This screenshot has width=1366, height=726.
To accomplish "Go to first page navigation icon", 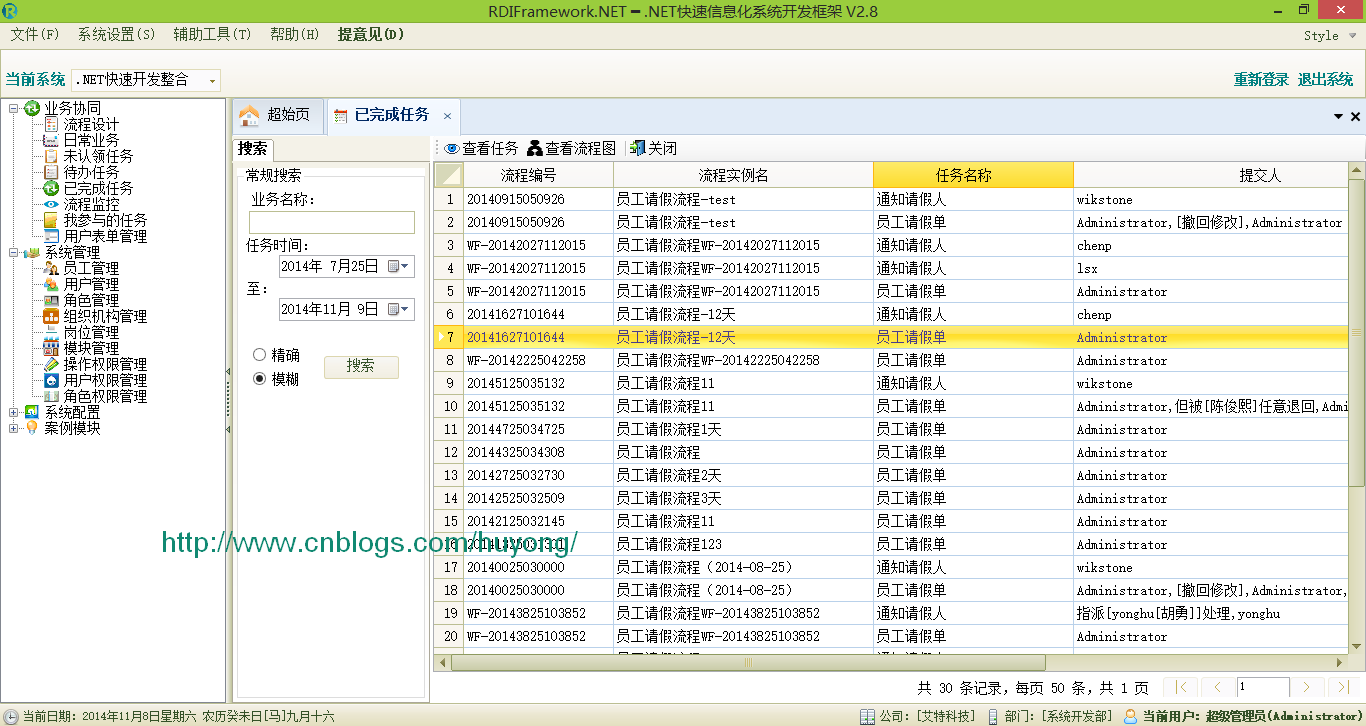I will [x=1182, y=687].
